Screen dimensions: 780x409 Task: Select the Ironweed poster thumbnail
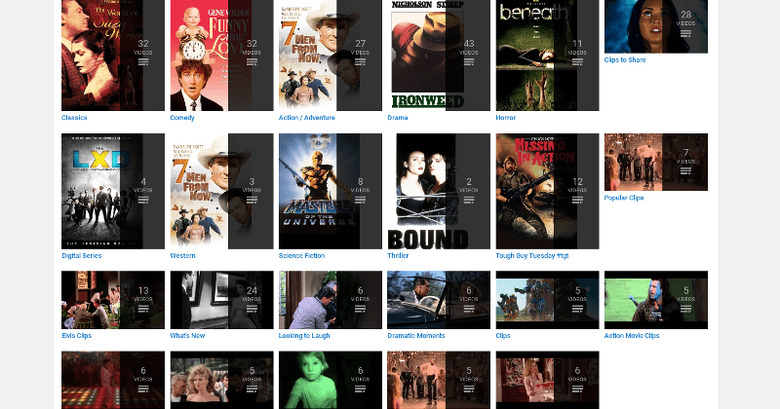click(439, 55)
